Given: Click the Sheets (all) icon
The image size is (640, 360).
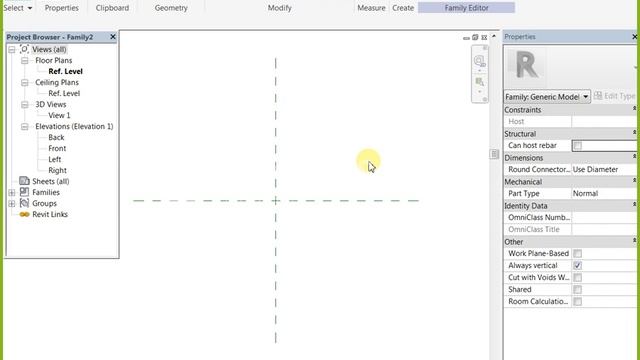Looking at the screenshot, I should [x=24, y=181].
